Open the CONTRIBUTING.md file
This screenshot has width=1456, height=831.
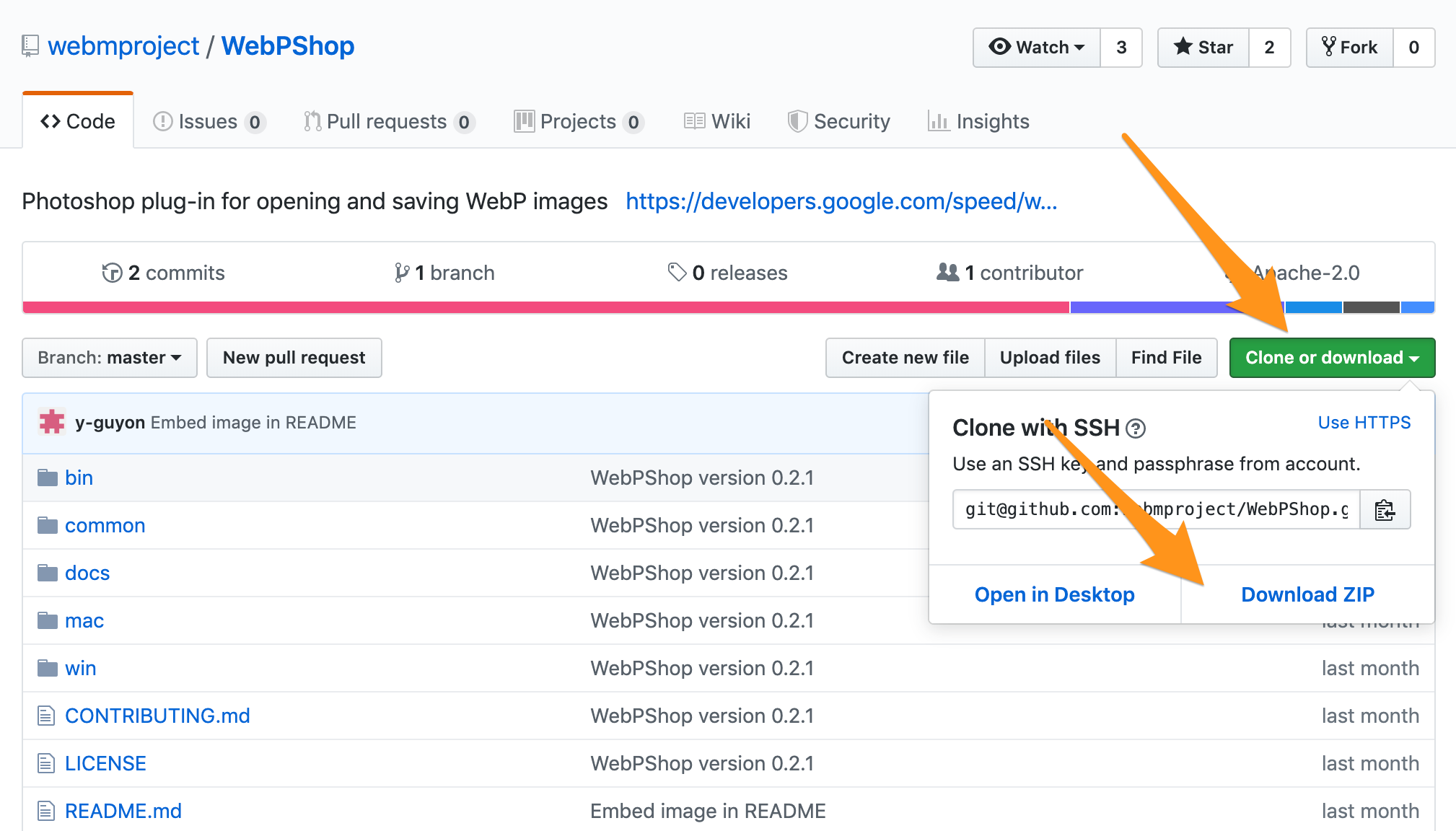[x=157, y=716]
